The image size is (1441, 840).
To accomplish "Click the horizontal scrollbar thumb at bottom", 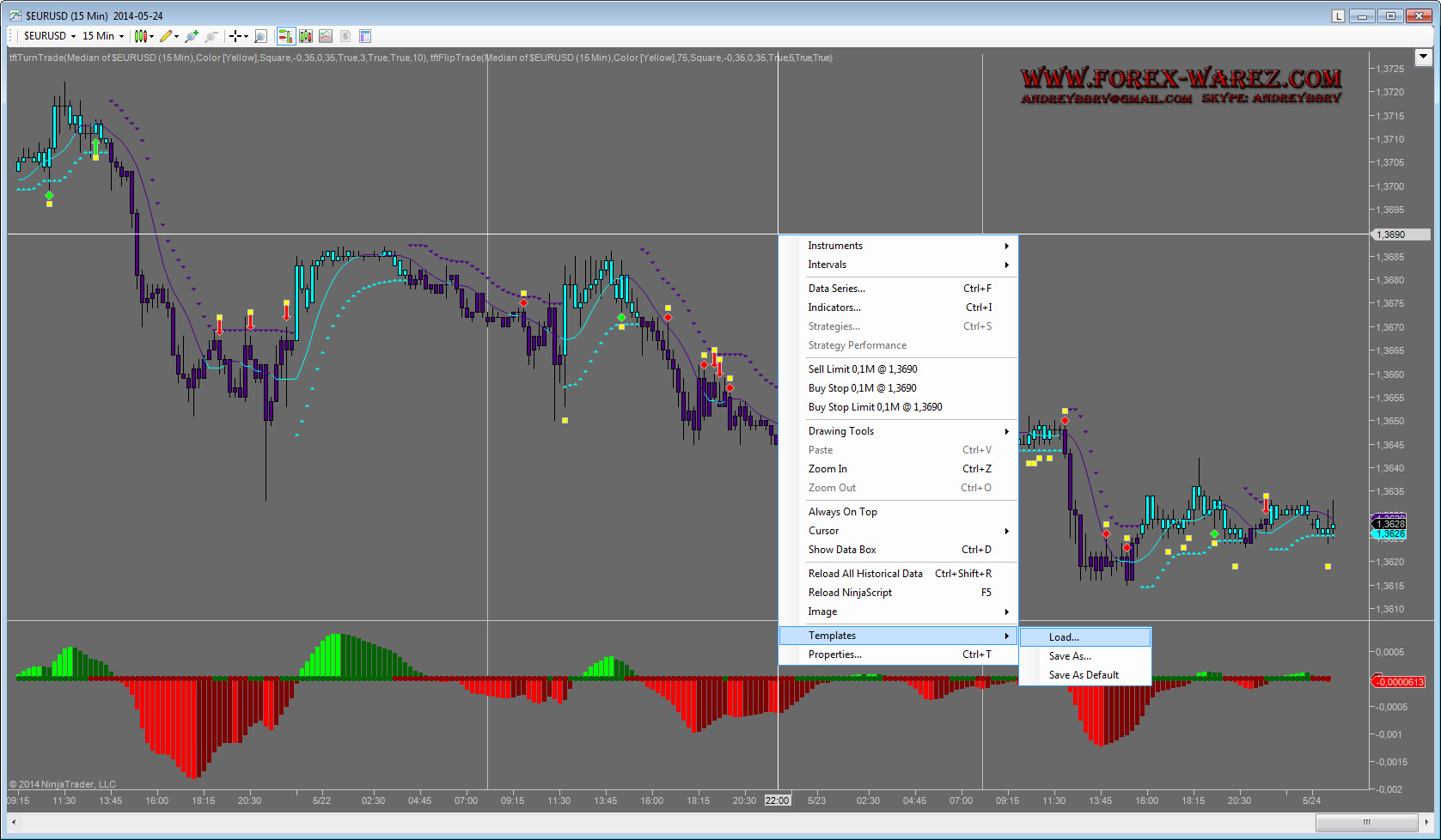I will [1366, 822].
